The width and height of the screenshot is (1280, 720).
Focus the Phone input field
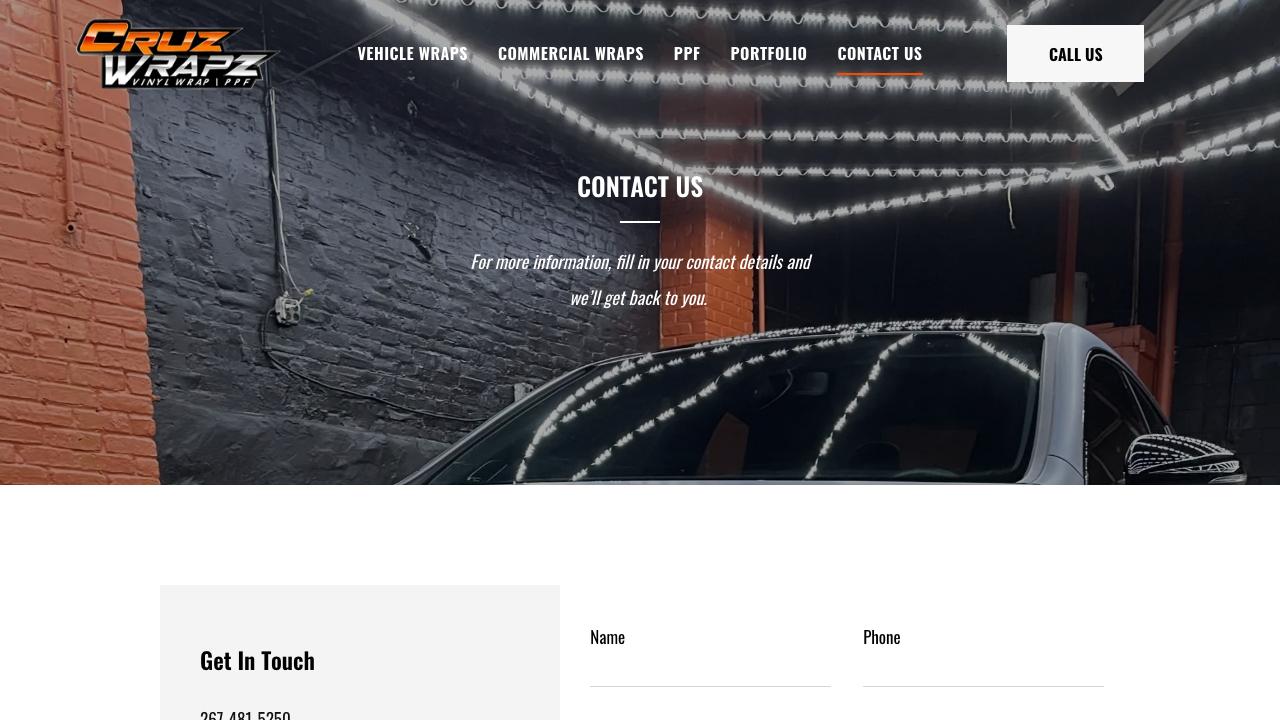983,669
